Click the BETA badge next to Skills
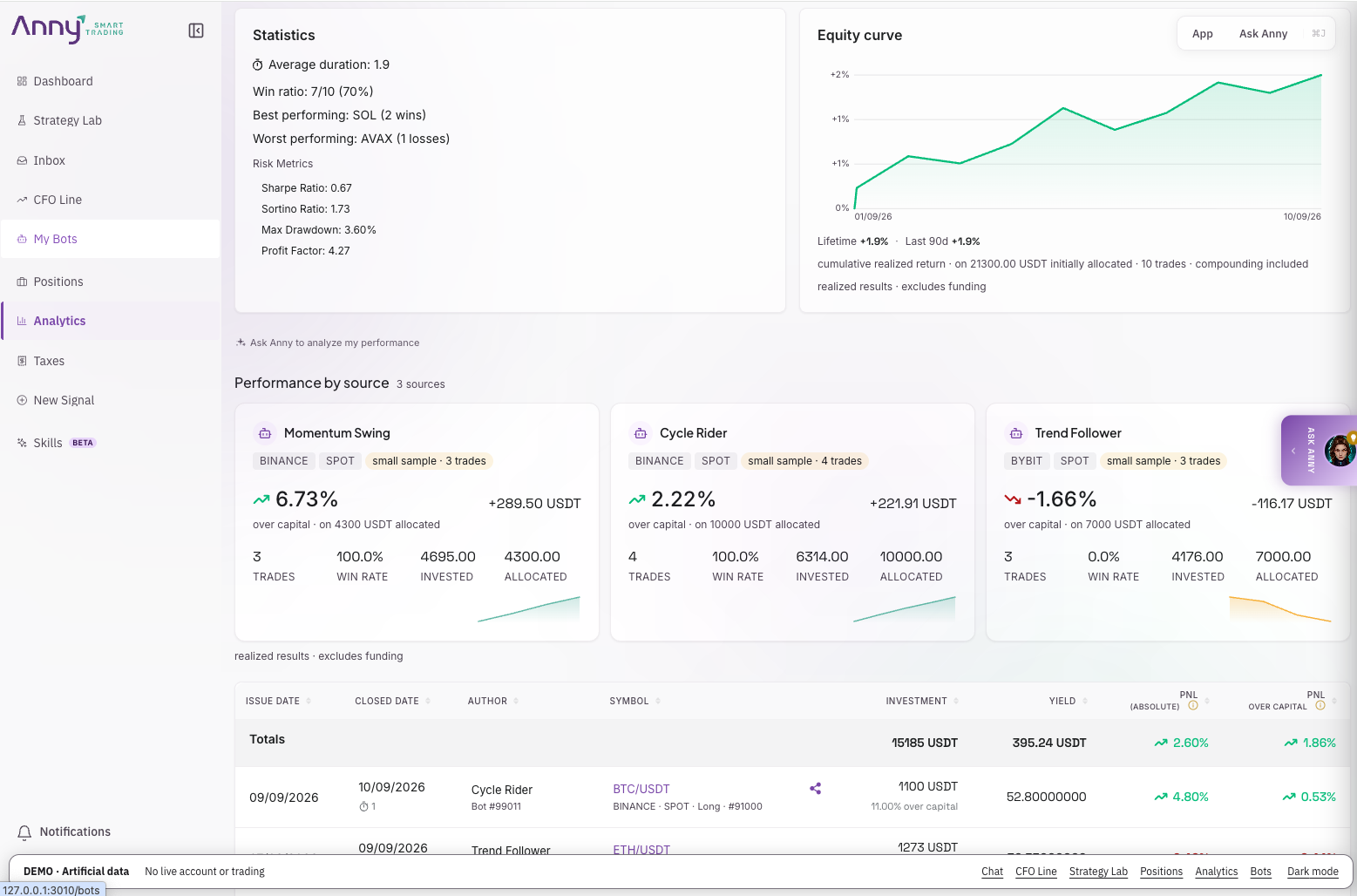The width and height of the screenshot is (1357, 896). pos(83,443)
